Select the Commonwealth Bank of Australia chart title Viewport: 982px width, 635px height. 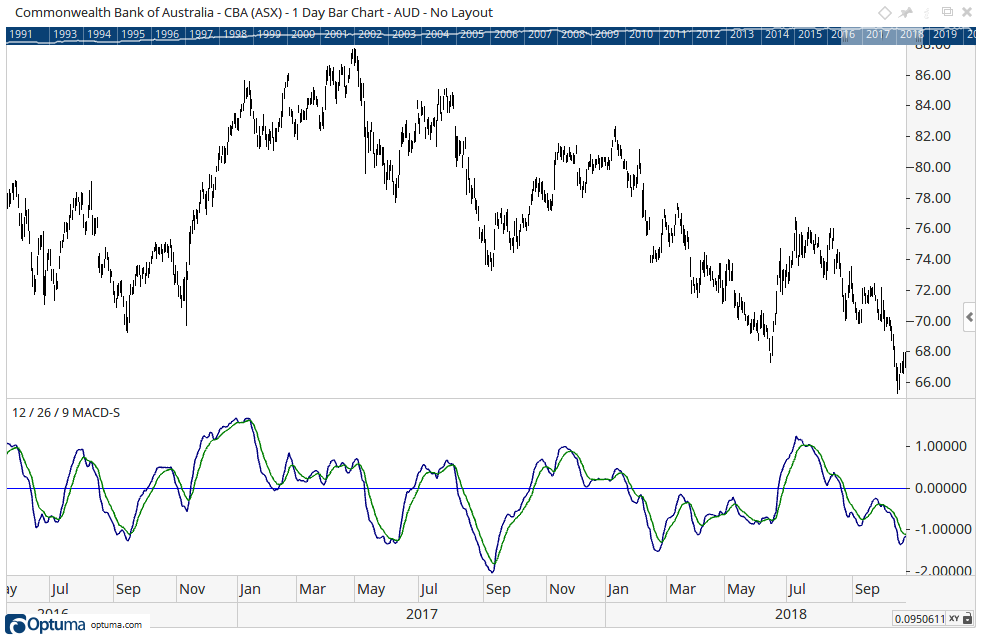254,13
